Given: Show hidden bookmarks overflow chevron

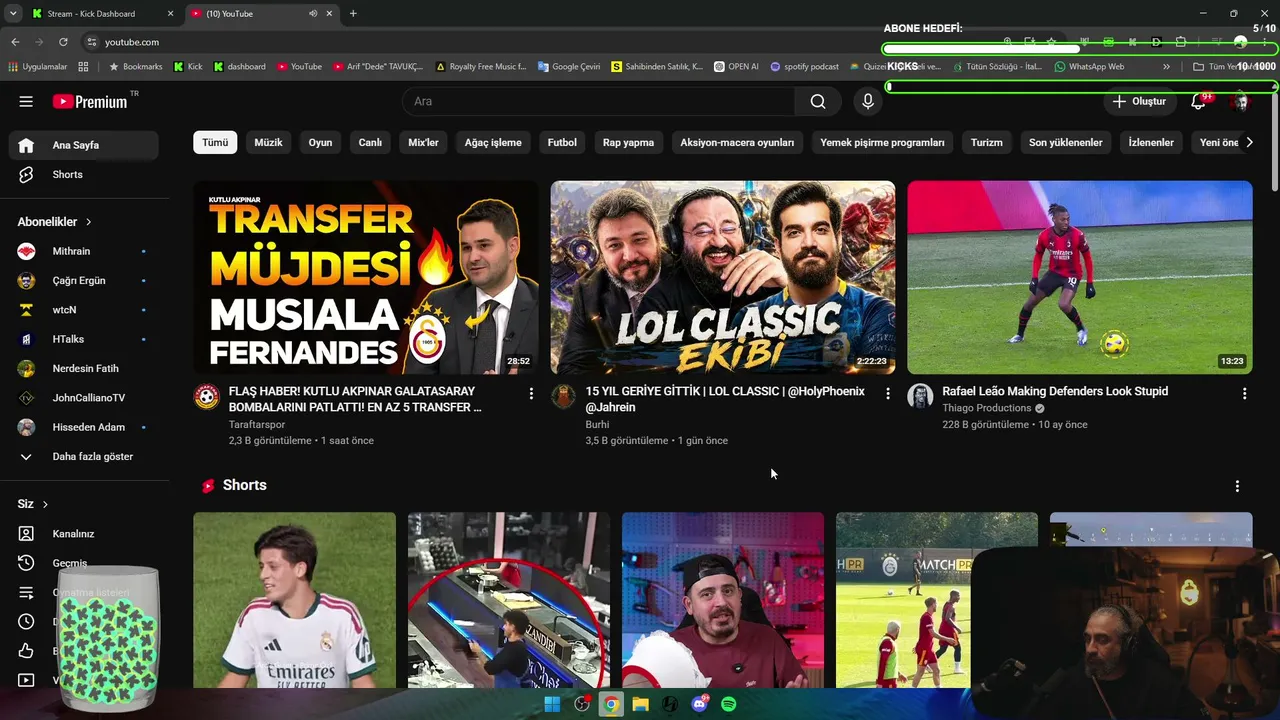Looking at the screenshot, I should (x=1166, y=67).
